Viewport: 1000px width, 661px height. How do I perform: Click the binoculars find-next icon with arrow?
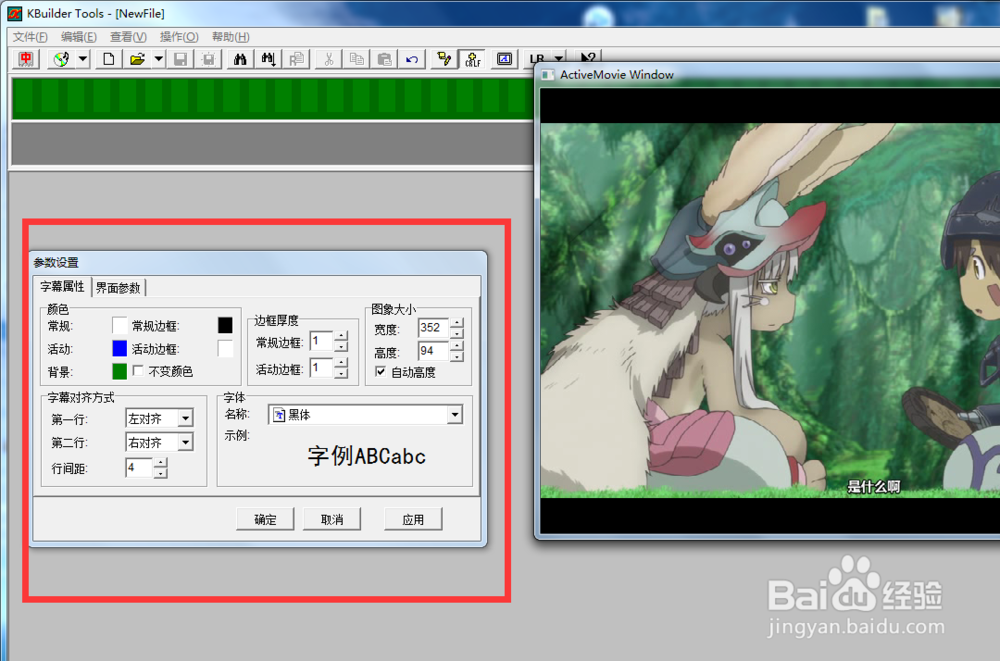268,59
